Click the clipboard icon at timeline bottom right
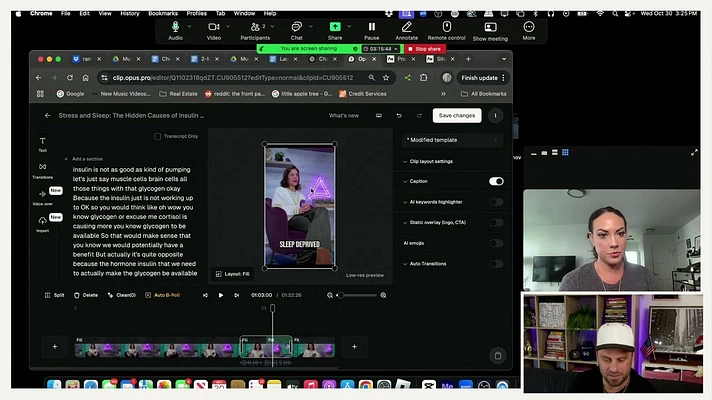The image size is (712, 400). tap(498, 356)
